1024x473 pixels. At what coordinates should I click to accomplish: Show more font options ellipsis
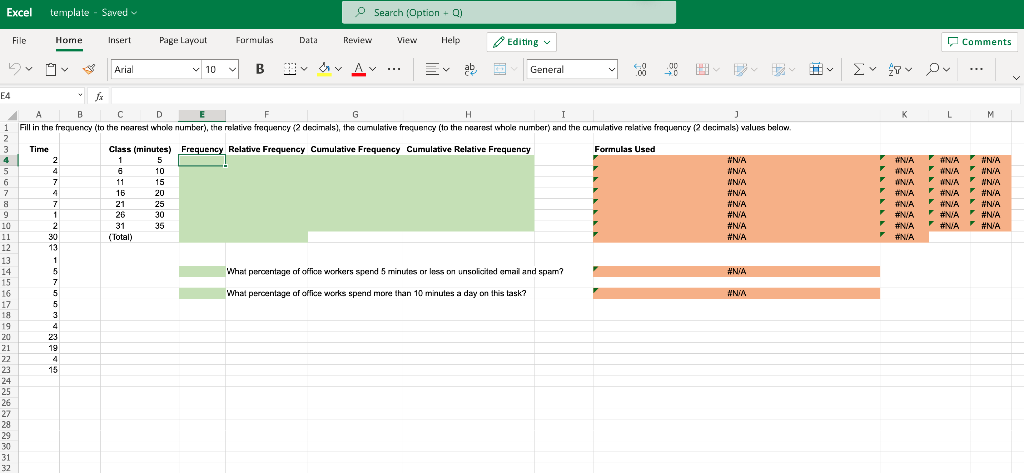tap(393, 69)
